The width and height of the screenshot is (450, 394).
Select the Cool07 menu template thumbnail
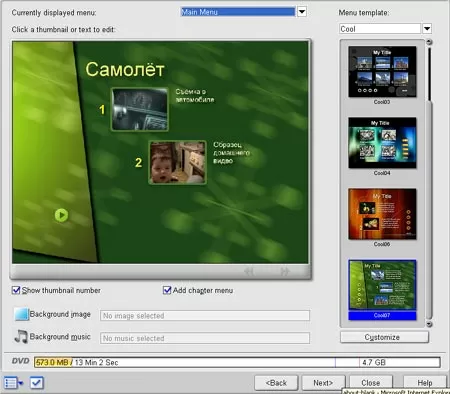point(382,286)
